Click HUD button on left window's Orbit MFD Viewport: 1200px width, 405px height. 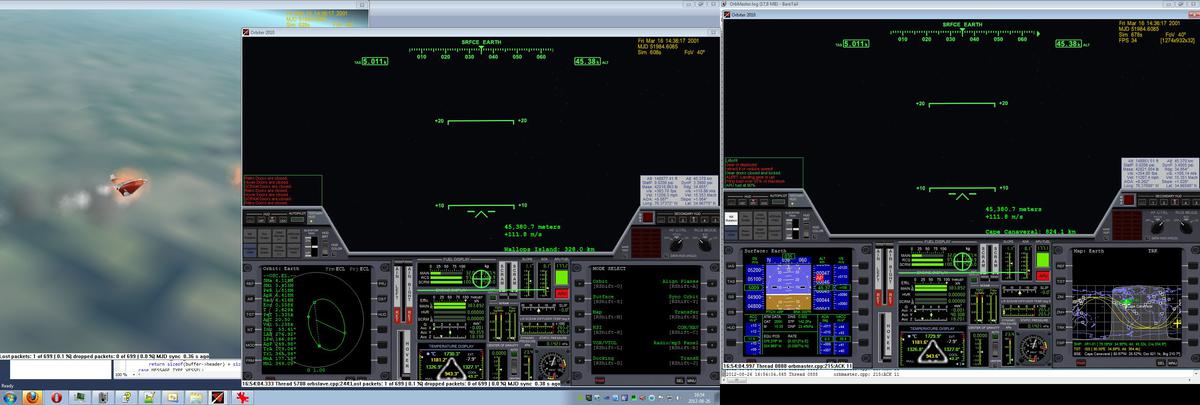click(x=383, y=314)
